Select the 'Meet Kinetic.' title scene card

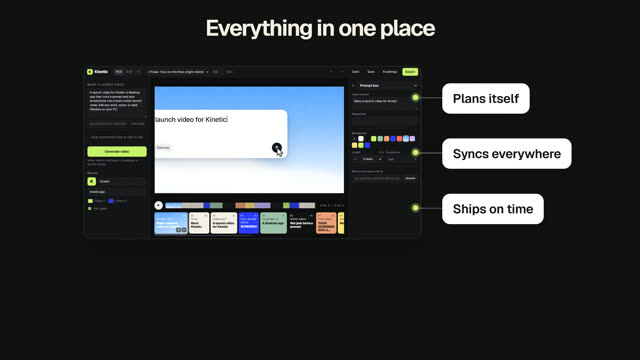click(x=199, y=223)
